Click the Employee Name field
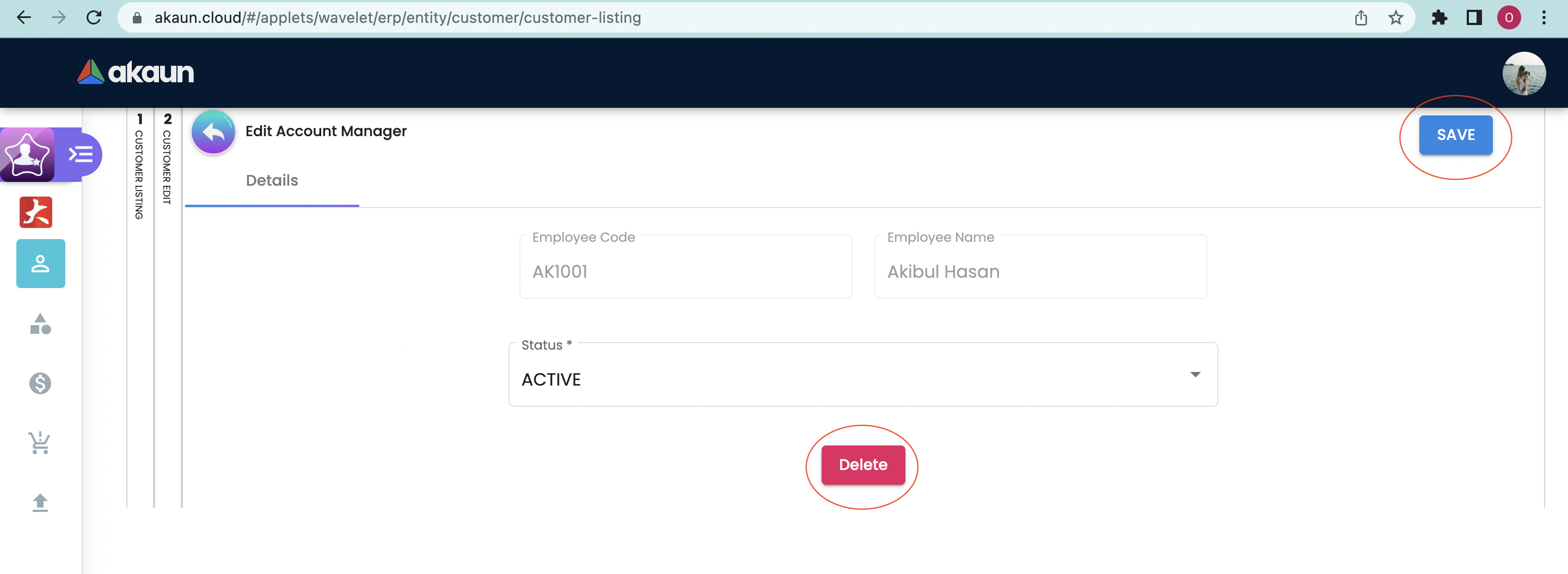 1040,270
